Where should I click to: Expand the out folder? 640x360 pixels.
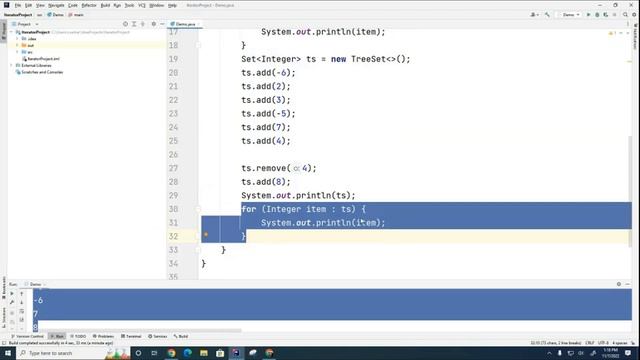[17, 45]
